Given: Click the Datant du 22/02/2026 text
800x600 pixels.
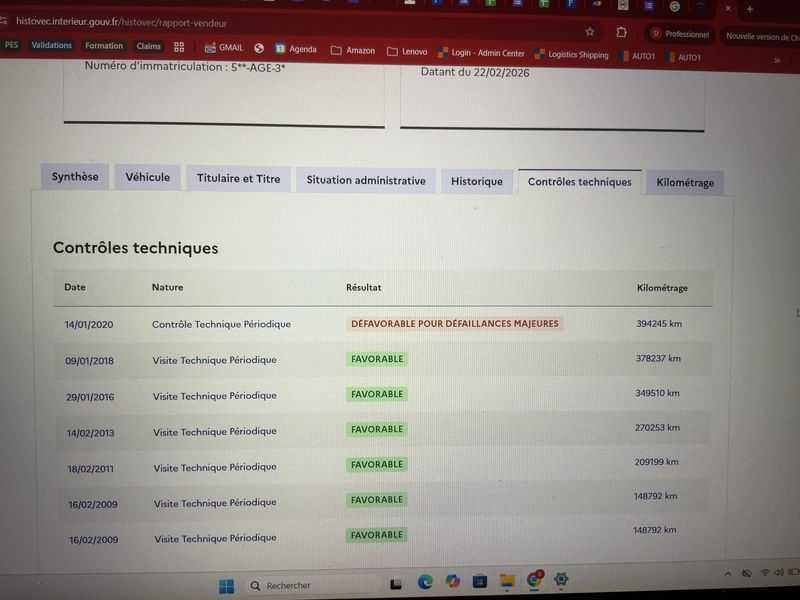Looking at the screenshot, I should click(475, 72).
